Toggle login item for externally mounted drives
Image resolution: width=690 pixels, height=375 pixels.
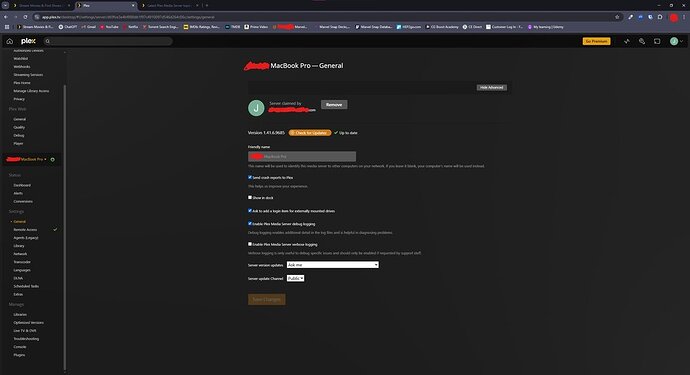[250, 210]
